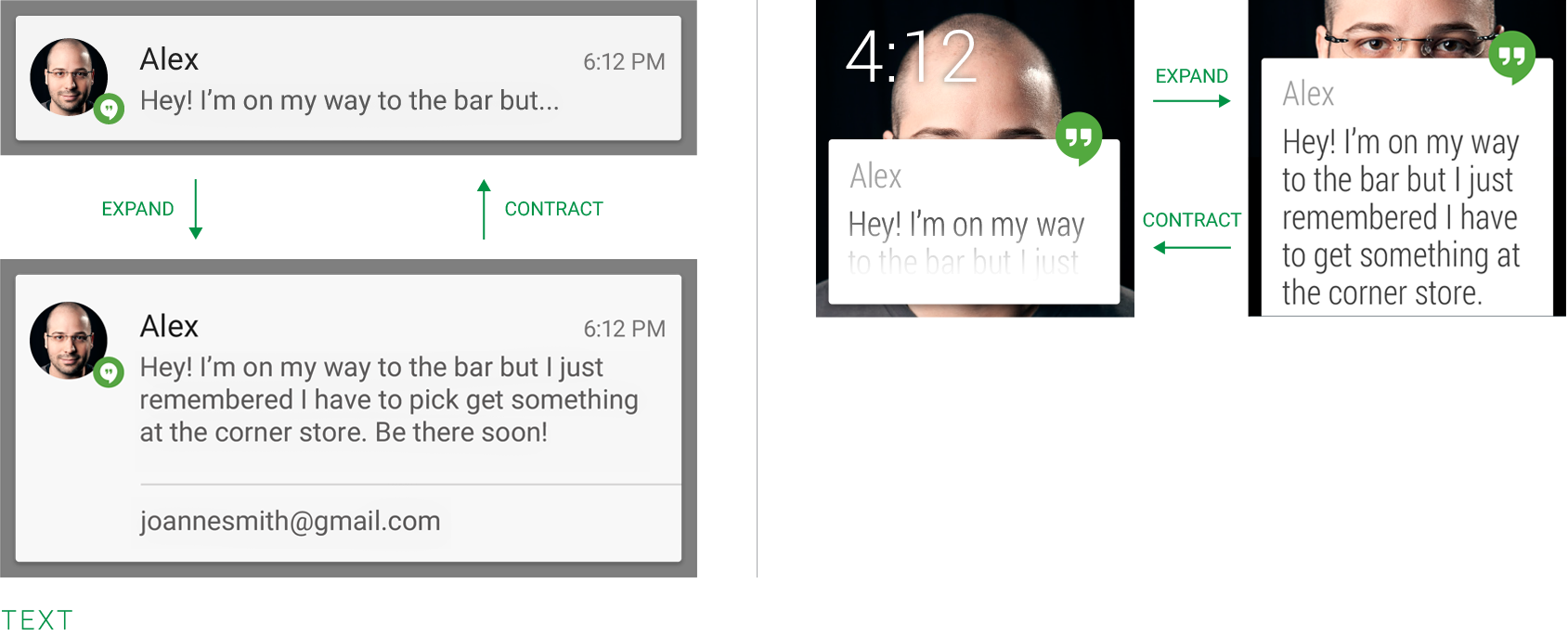Screen dimensions: 1568x636
Task: Click CONTRACT label above the expanded notification
Action: 554,209
